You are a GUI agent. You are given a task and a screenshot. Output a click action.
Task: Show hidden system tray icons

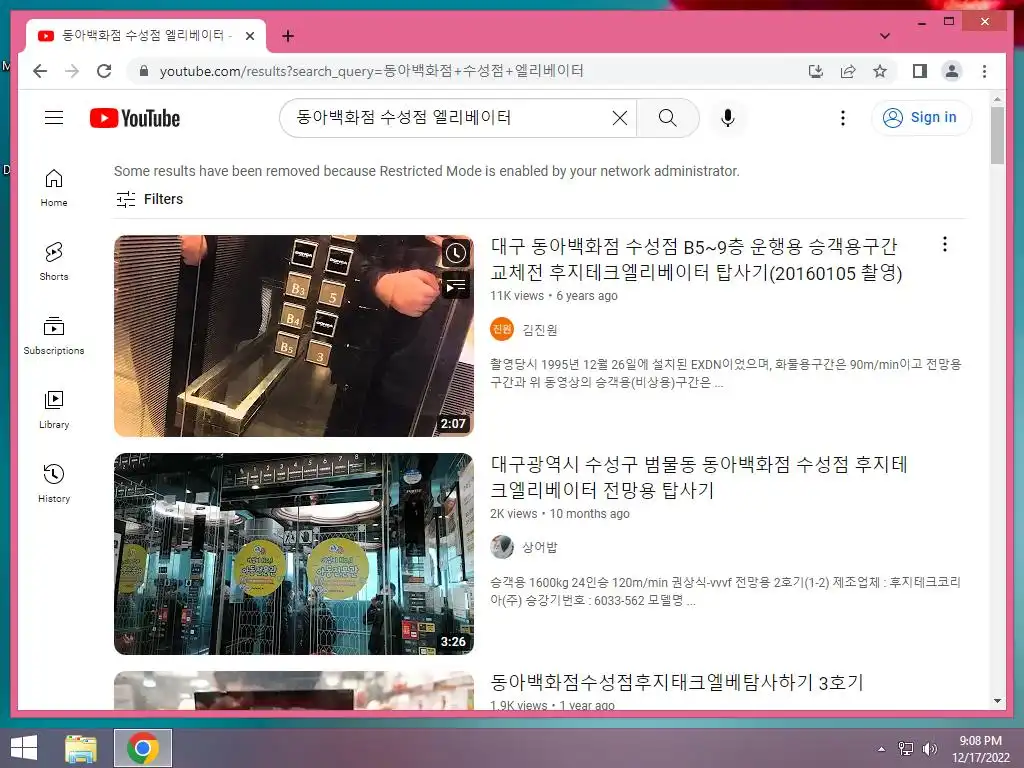coord(881,748)
